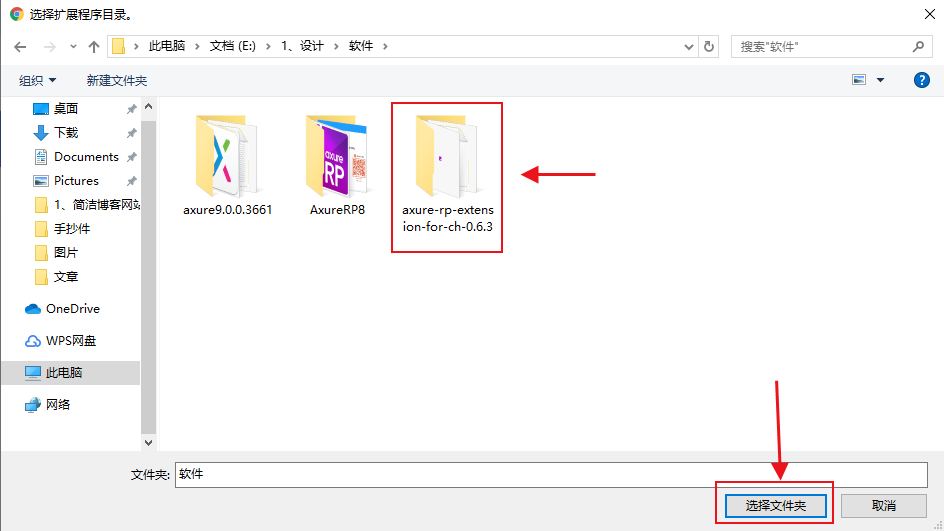Click the 取消 button
The height and width of the screenshot is (531, 944).
[883, 506]
